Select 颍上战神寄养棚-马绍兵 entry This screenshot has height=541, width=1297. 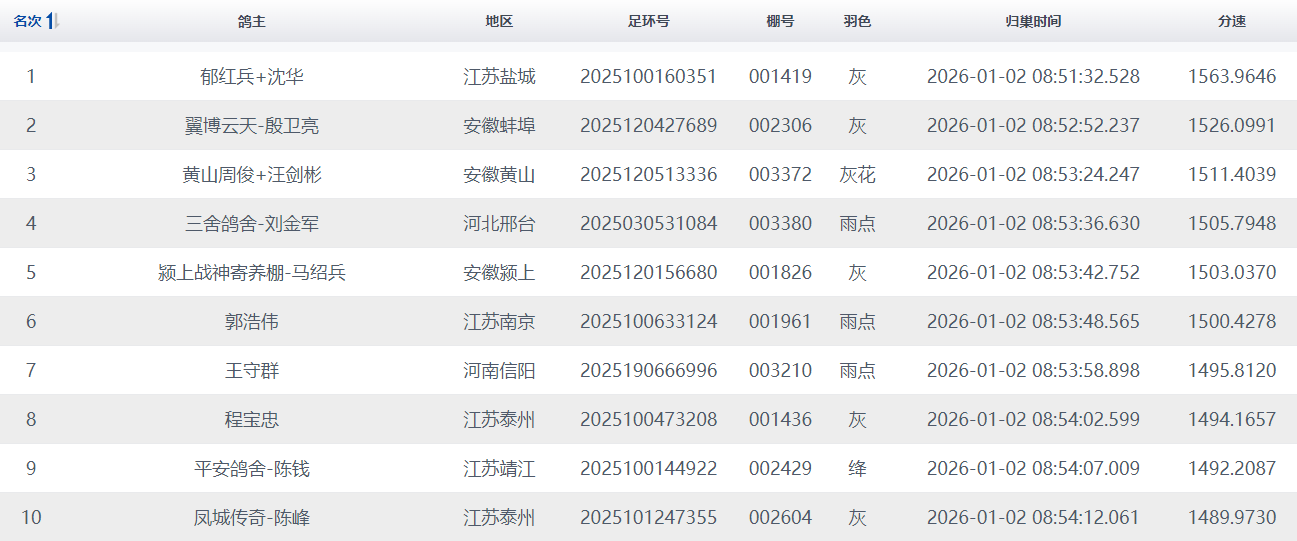[251, 273]
